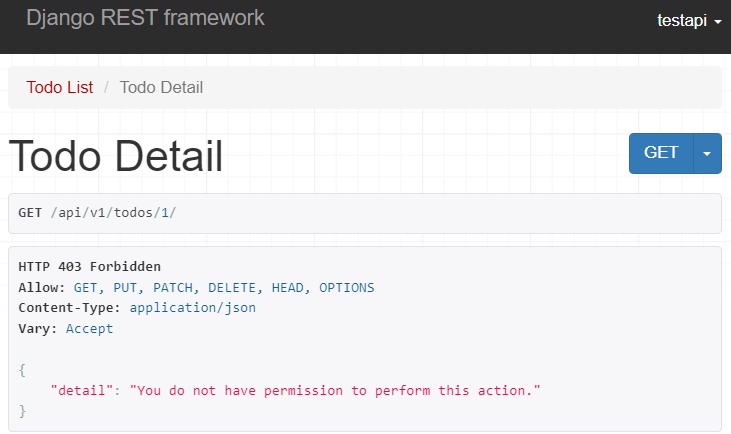The image size is (731, 434).
Task: Click the application/json value
Action: (x=192, y=308)
